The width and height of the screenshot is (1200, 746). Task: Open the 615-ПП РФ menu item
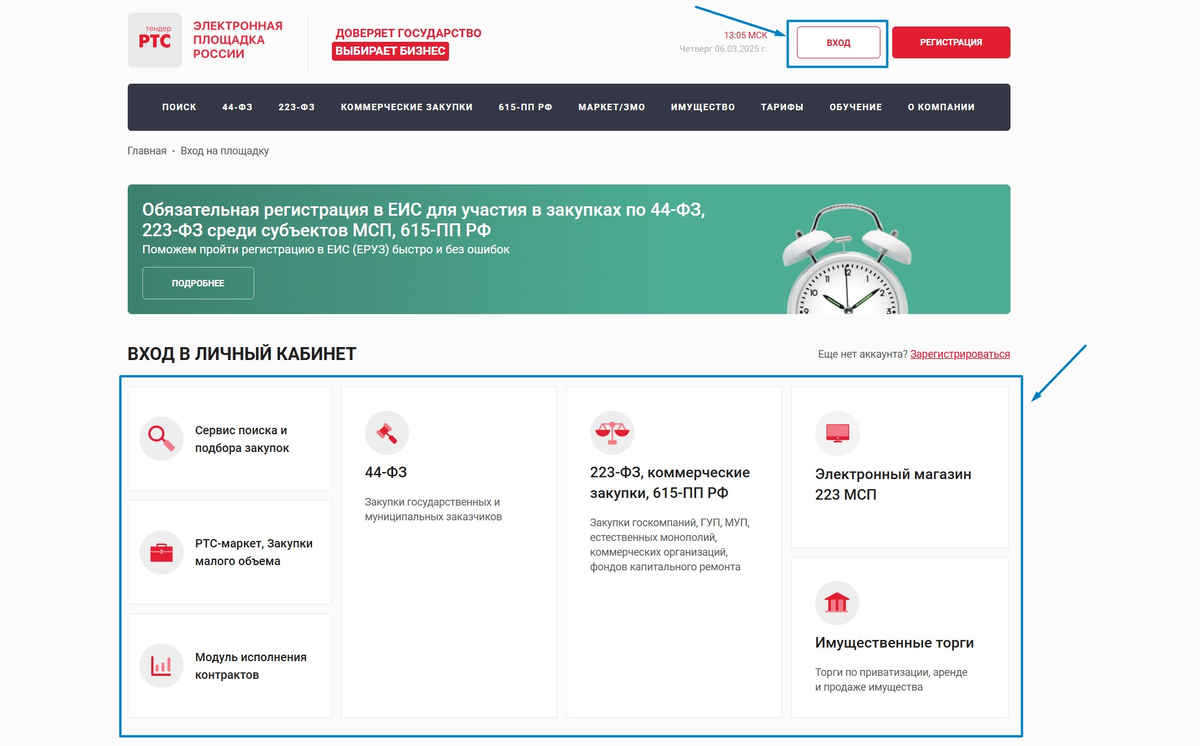(x=525, y=107)
